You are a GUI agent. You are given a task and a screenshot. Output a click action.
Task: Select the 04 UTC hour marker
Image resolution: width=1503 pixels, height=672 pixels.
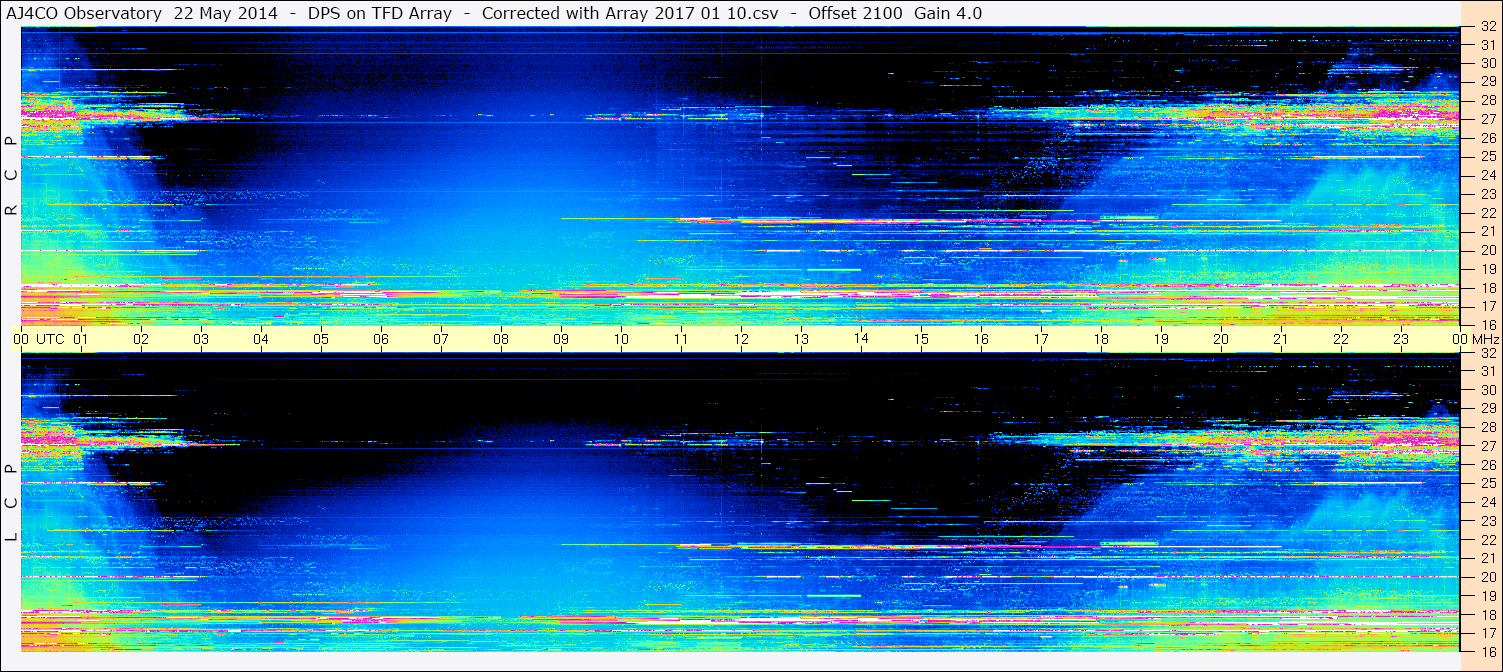261,339
